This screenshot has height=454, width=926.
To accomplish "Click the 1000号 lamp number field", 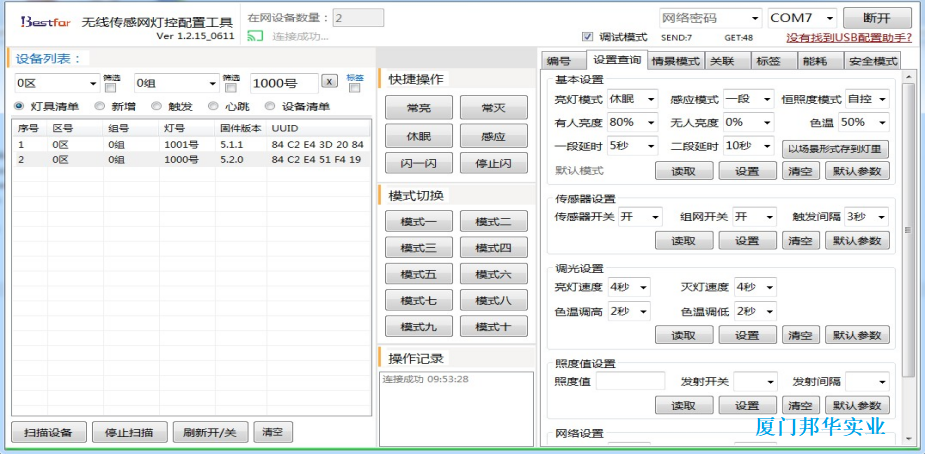I will tap(284, 84).
